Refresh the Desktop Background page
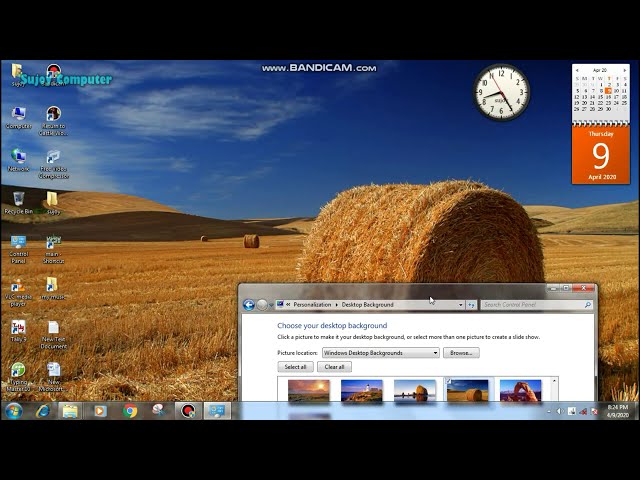Screen dimensions: 640x480 click(x=471, y=305)
